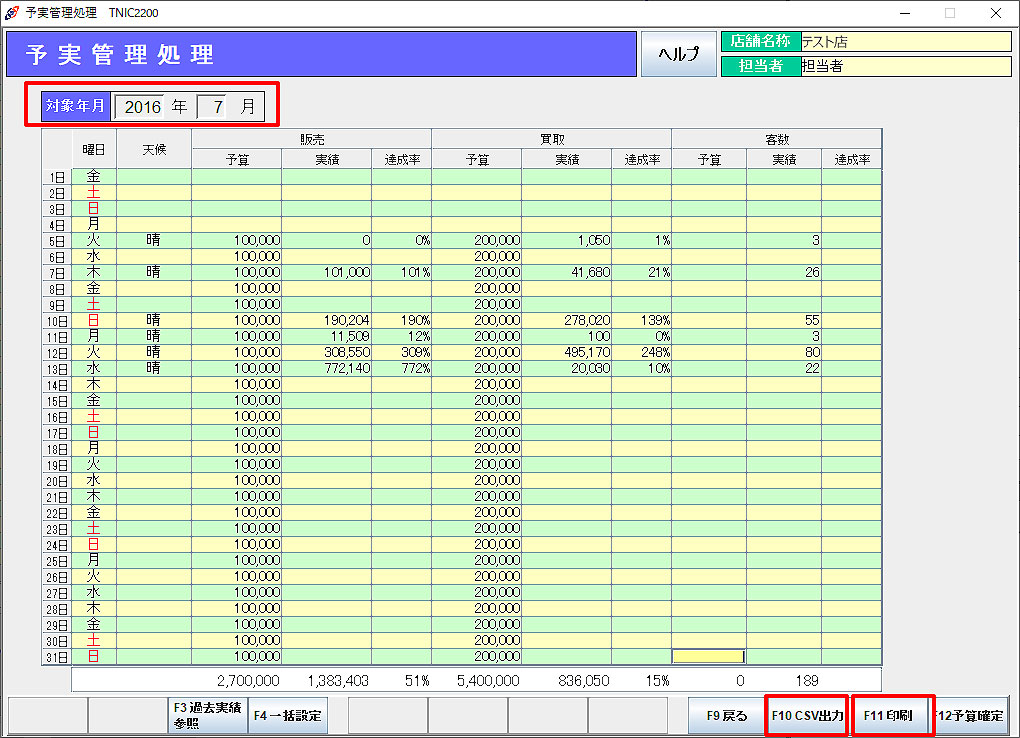
Task: Click the 天候 cell for 5日
Action: 153,241
